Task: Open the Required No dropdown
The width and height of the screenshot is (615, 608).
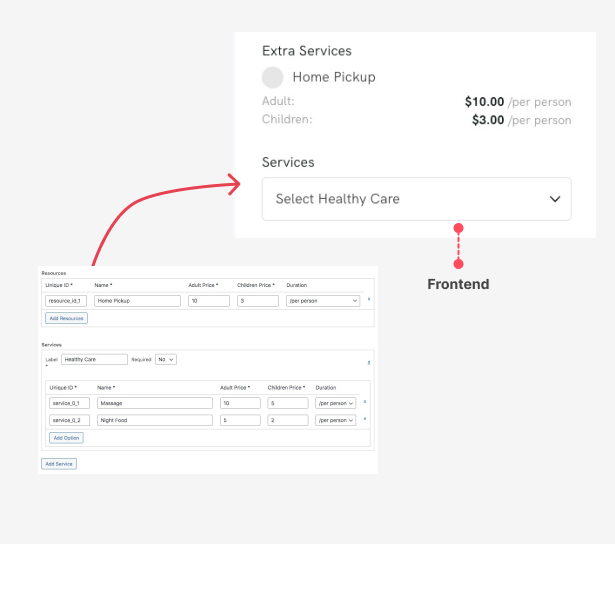Action: [x=166, y=359]
